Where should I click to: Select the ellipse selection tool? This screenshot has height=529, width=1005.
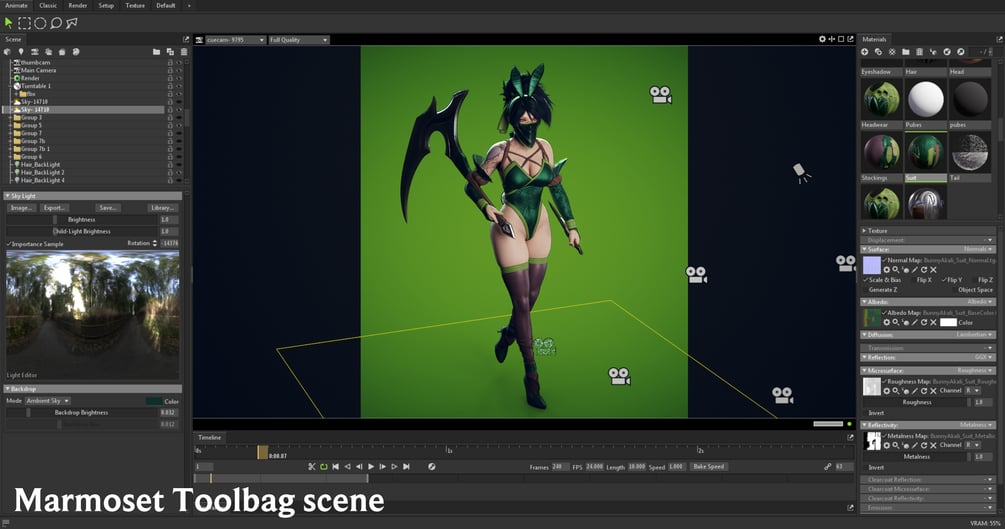click(x=40, y=23)
